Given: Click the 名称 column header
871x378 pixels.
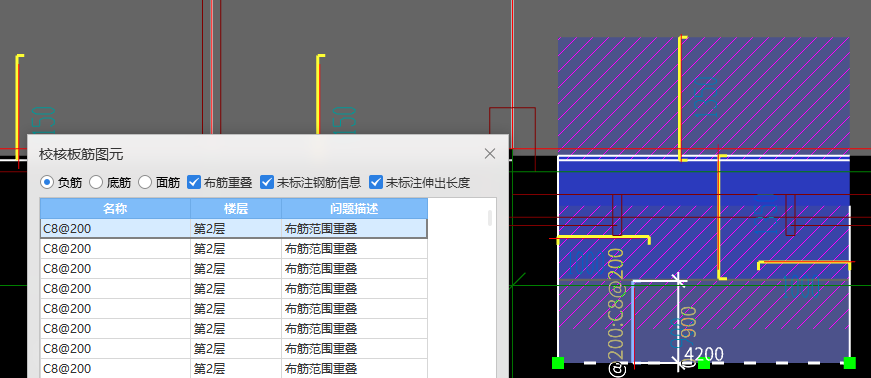Looking at the screenshot, I should [116, 209].
